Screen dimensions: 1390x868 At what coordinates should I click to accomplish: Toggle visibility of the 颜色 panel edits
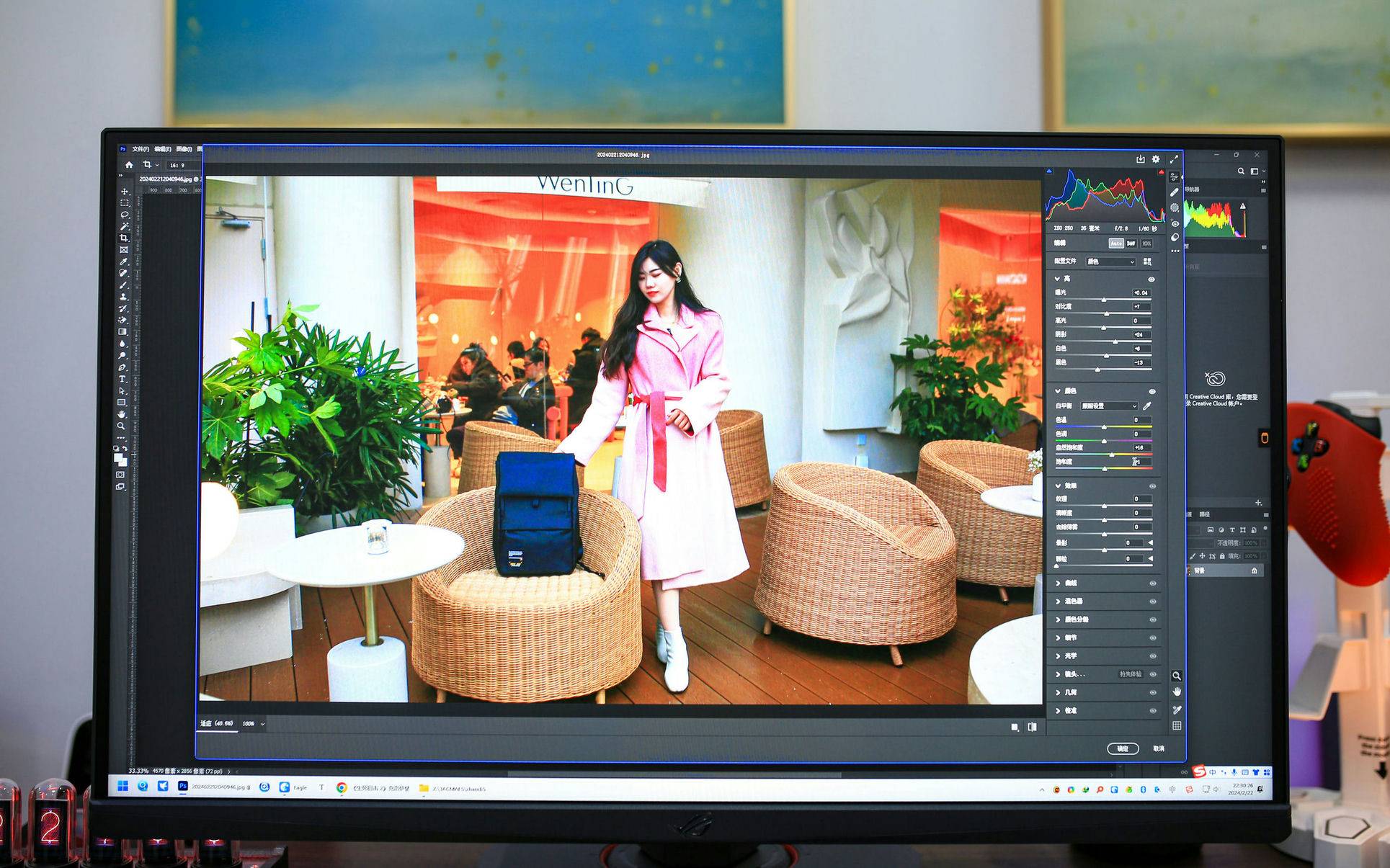(x=1152, y=391)
